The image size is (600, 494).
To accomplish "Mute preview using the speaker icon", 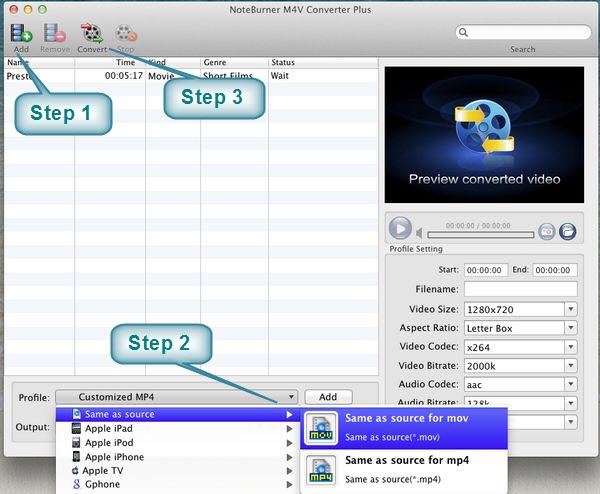I will point(419,233).
